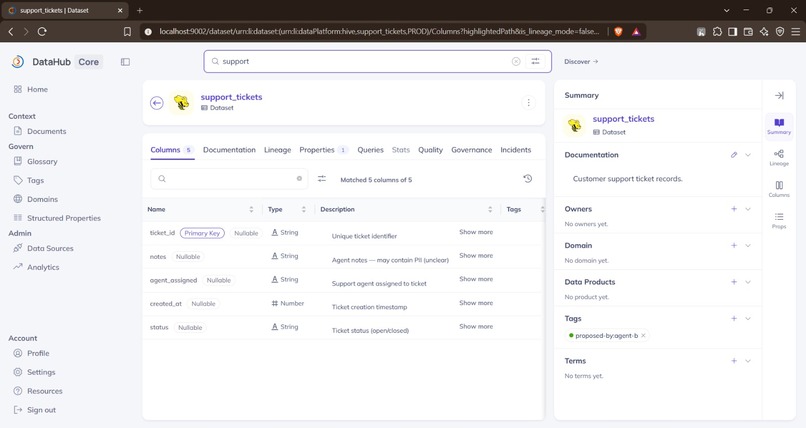Remove the proposed-by:agent-b tag

(643, 336)
